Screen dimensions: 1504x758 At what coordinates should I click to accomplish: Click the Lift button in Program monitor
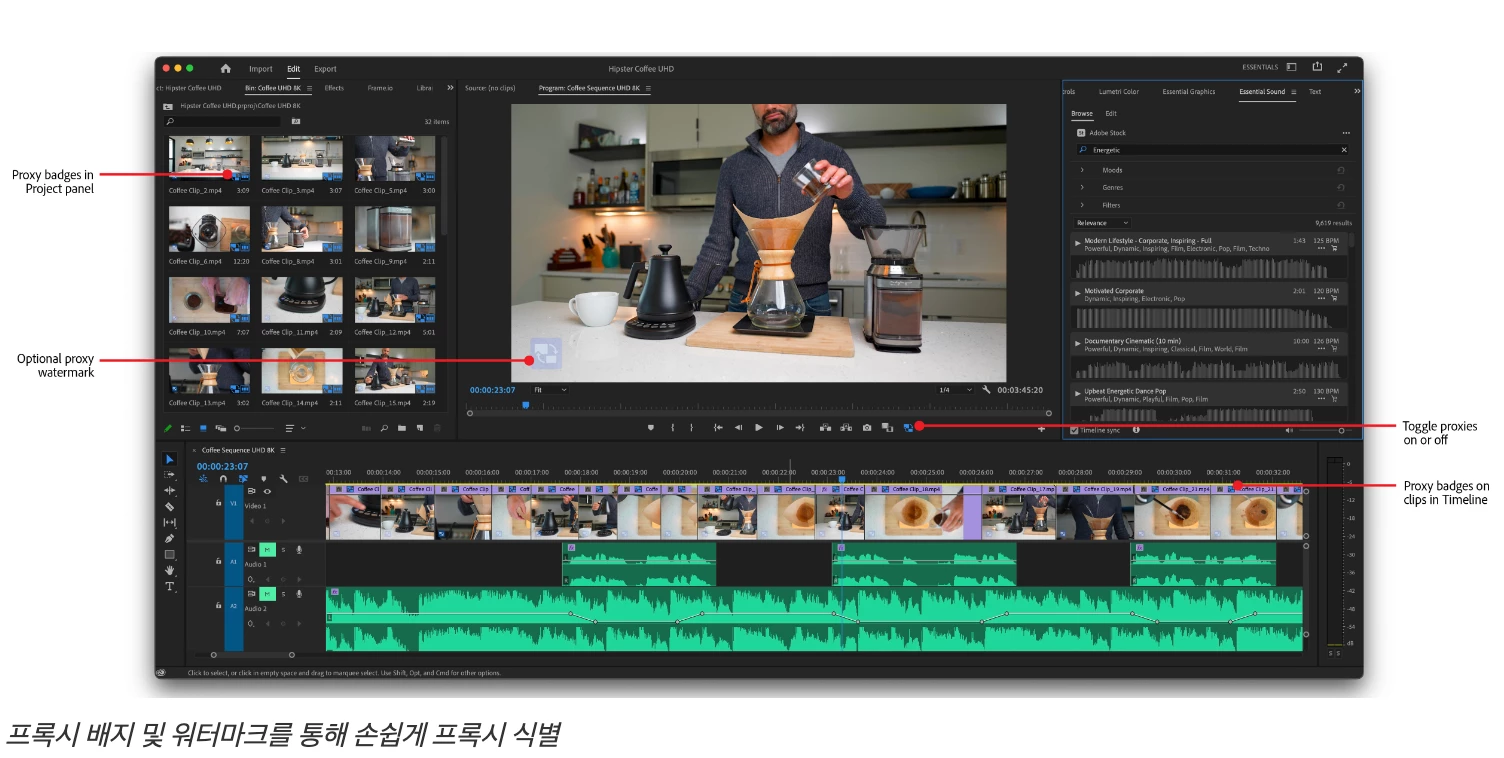tap(825, 427)
